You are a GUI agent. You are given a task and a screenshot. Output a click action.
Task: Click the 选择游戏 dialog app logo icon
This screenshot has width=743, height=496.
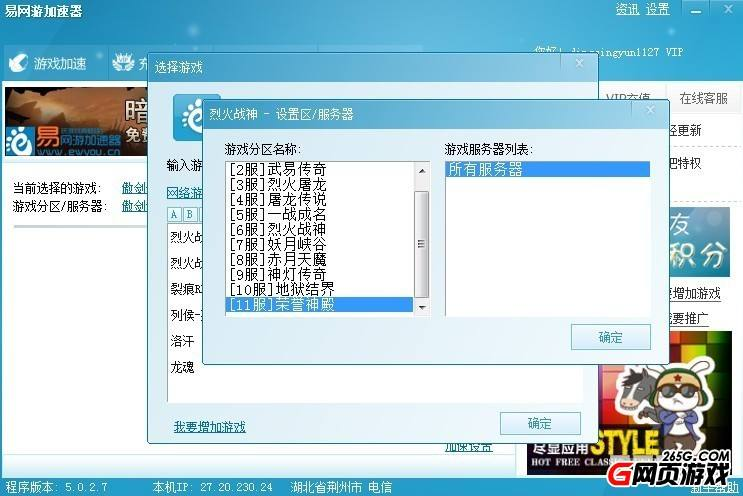coord(188,117)
